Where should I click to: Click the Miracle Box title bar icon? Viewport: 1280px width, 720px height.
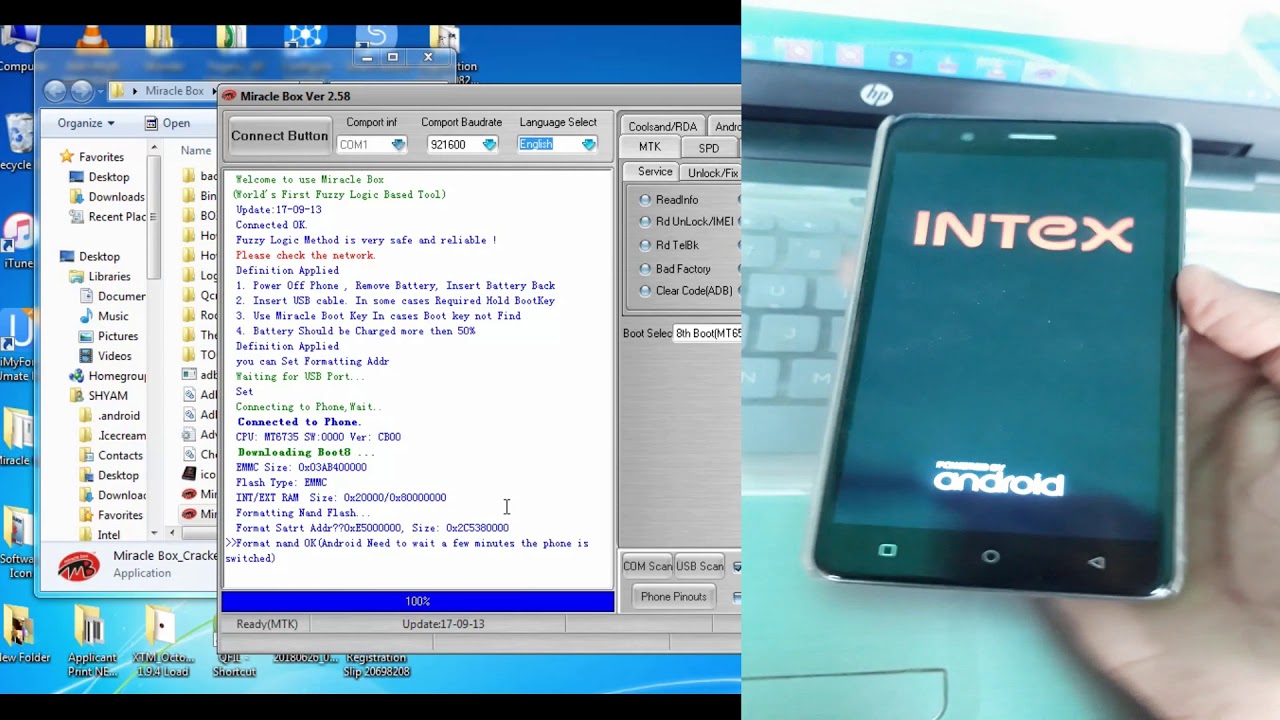point(230,96)
